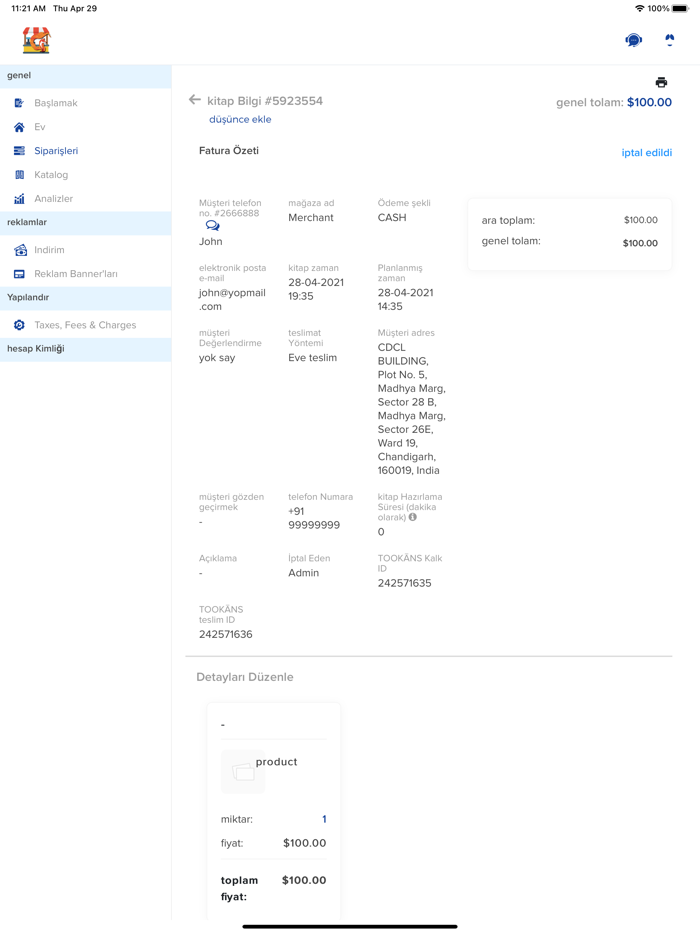Open the support chat headset icon
The width and height of the screenshot is (700, 934).
[x=633, y=40]
